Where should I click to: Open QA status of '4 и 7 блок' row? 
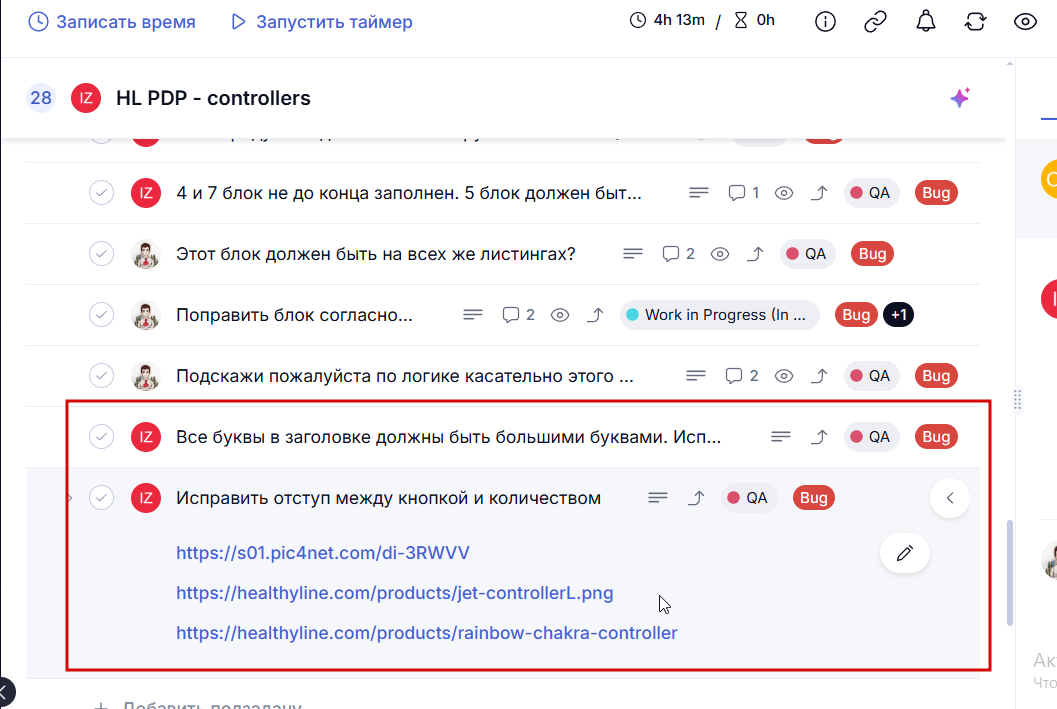coord(871,193)
